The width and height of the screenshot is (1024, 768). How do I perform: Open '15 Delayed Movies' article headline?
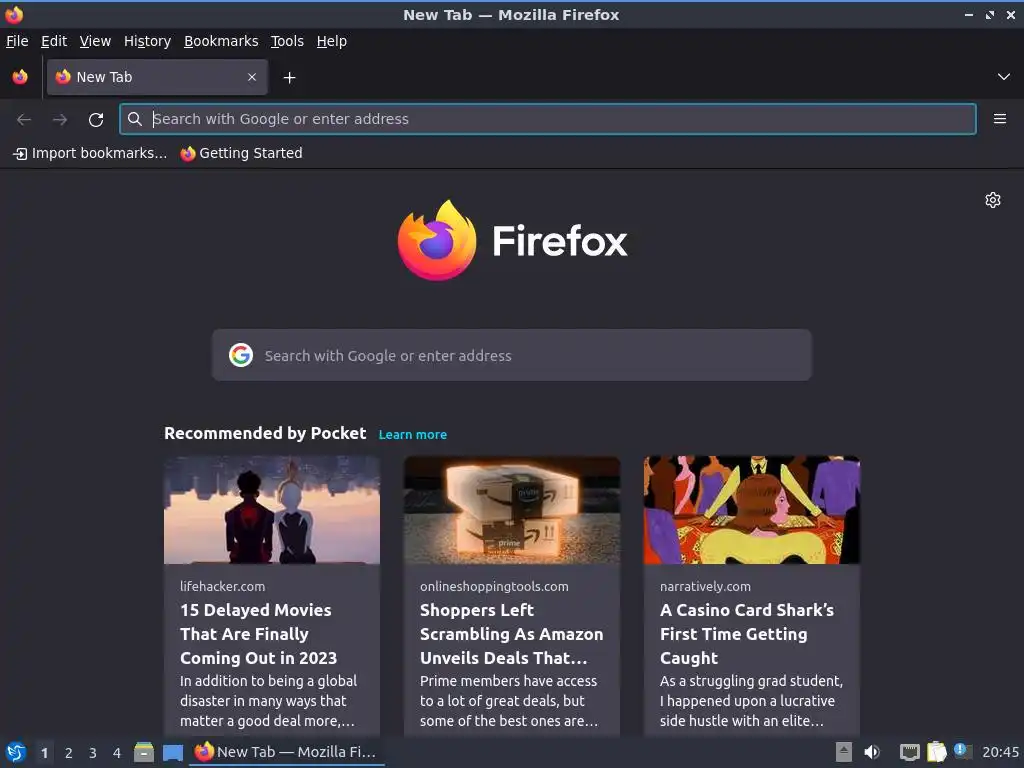pos(259,633)
